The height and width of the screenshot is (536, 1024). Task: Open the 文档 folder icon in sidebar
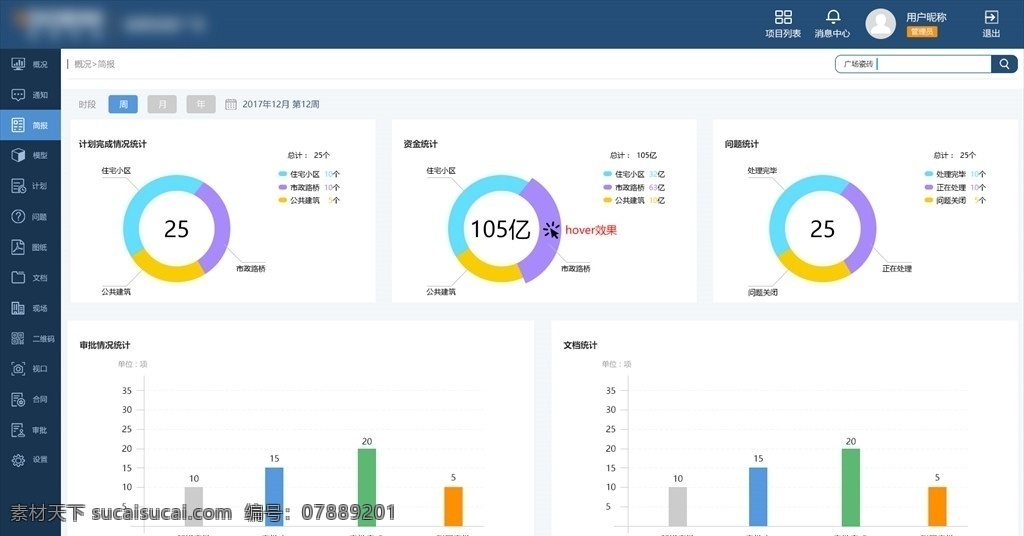point(18,277)
